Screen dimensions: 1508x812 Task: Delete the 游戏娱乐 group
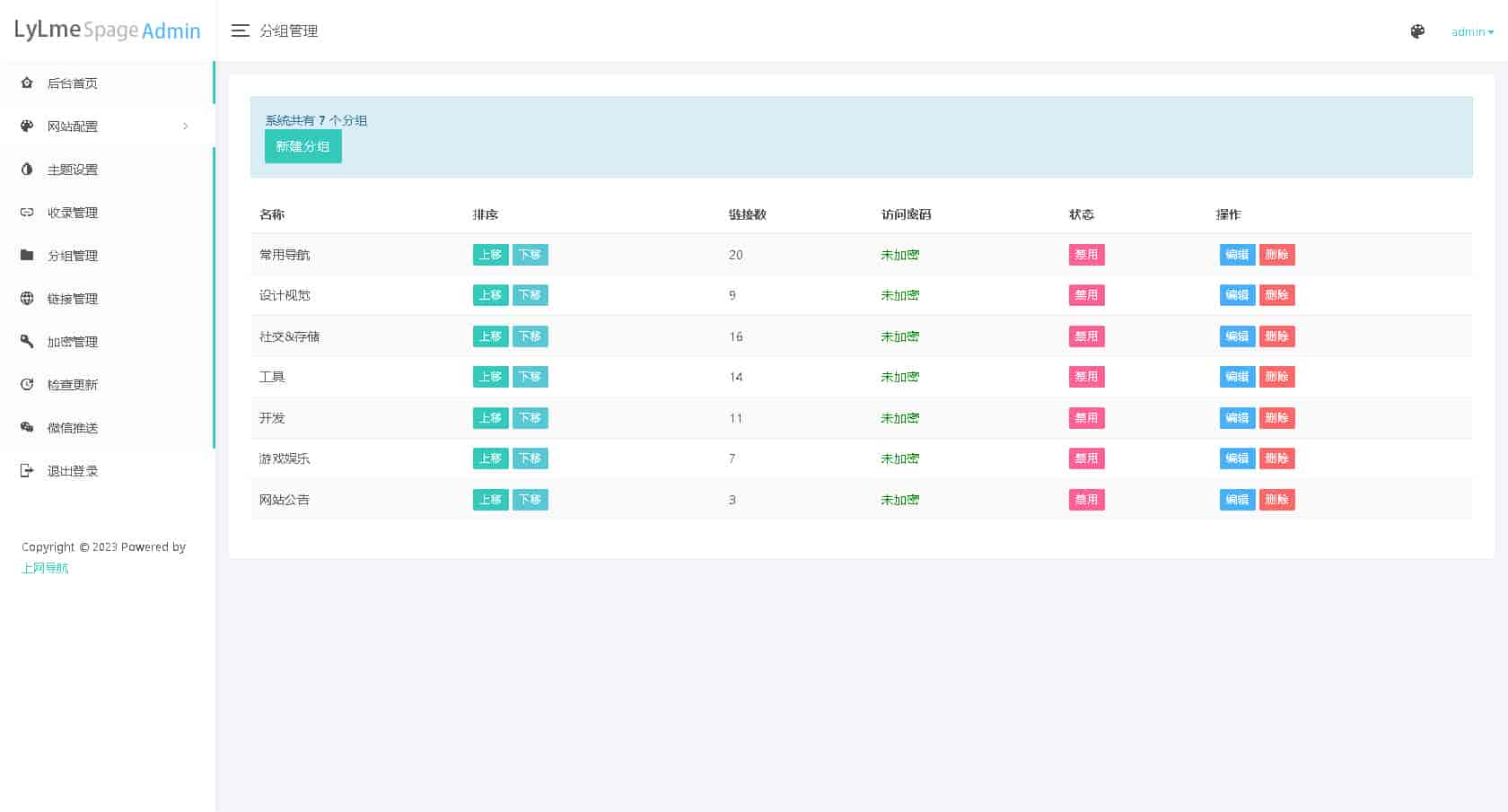(1276, 458)
